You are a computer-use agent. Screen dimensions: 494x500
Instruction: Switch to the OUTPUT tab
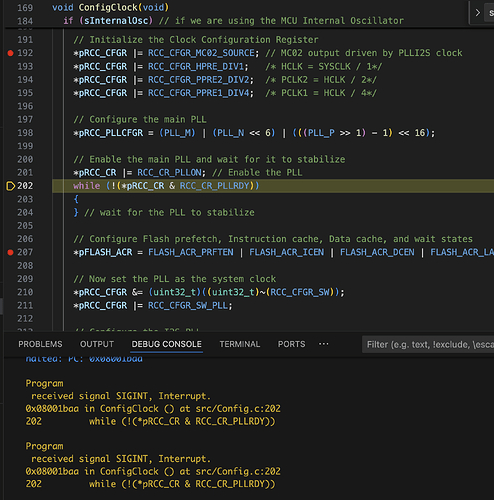tap(97, 344)
